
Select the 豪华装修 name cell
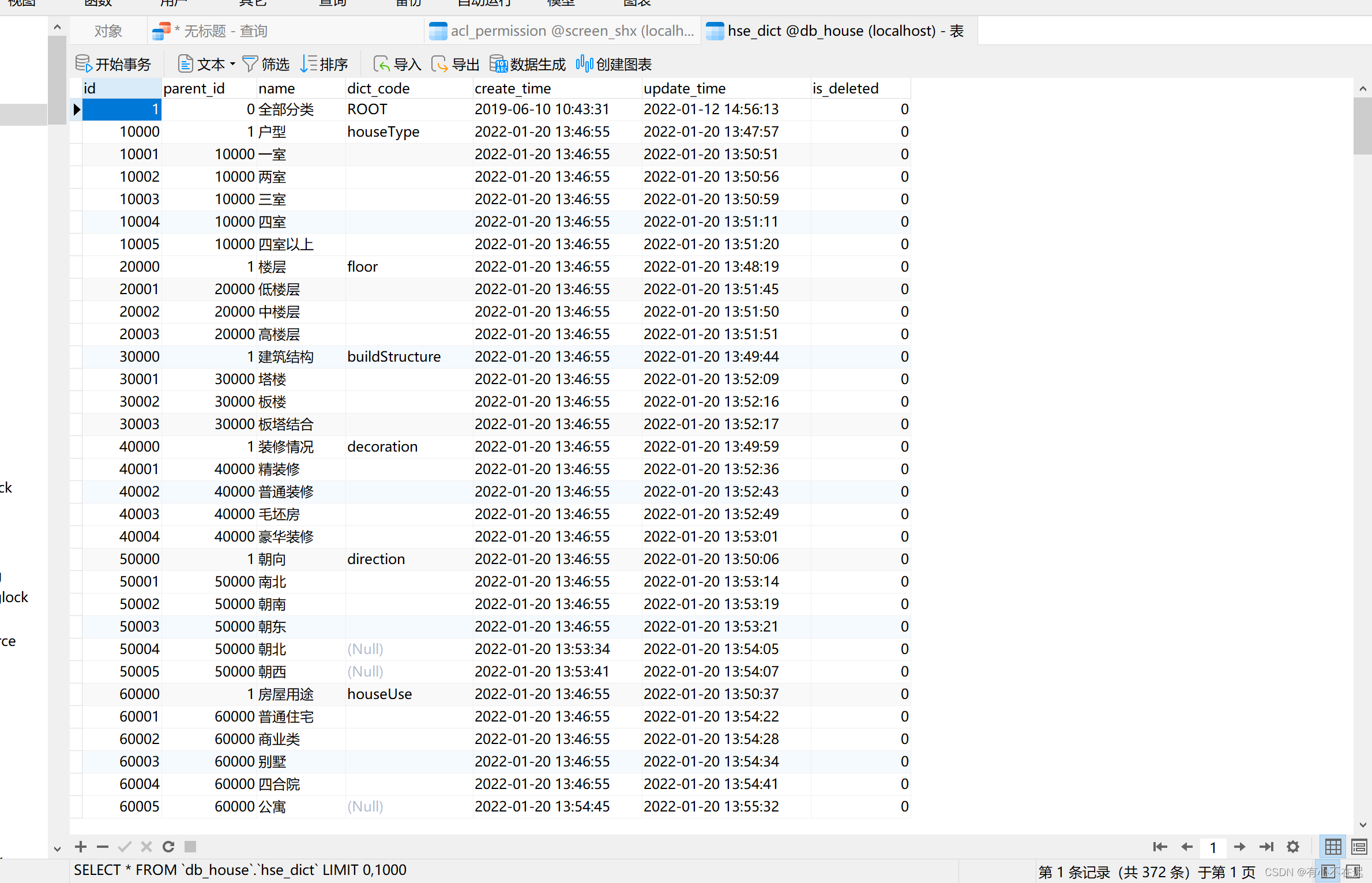(x=301, y=536)
